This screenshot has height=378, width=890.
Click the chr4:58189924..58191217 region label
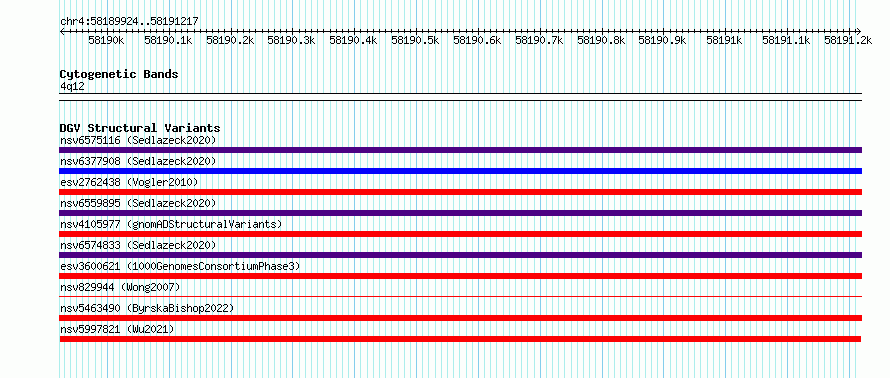pyautogui.click(x=129, y=22)
